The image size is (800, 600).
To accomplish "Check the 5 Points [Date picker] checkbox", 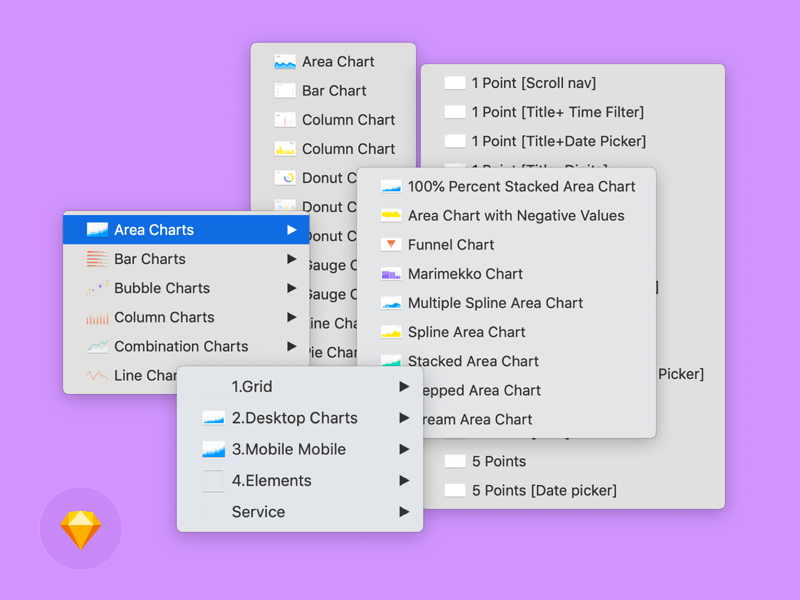I will coord(455,490).
